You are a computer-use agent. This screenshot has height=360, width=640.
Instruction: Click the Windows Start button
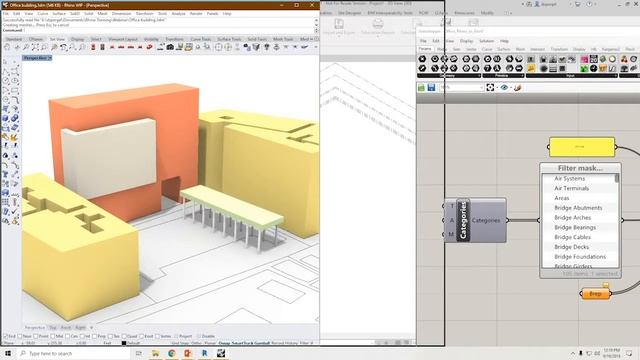tap(8, 353)
